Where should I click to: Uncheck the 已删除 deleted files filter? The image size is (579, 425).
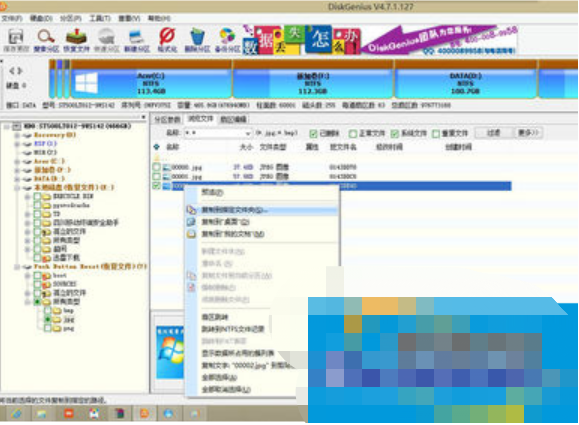tap(314, 133)
